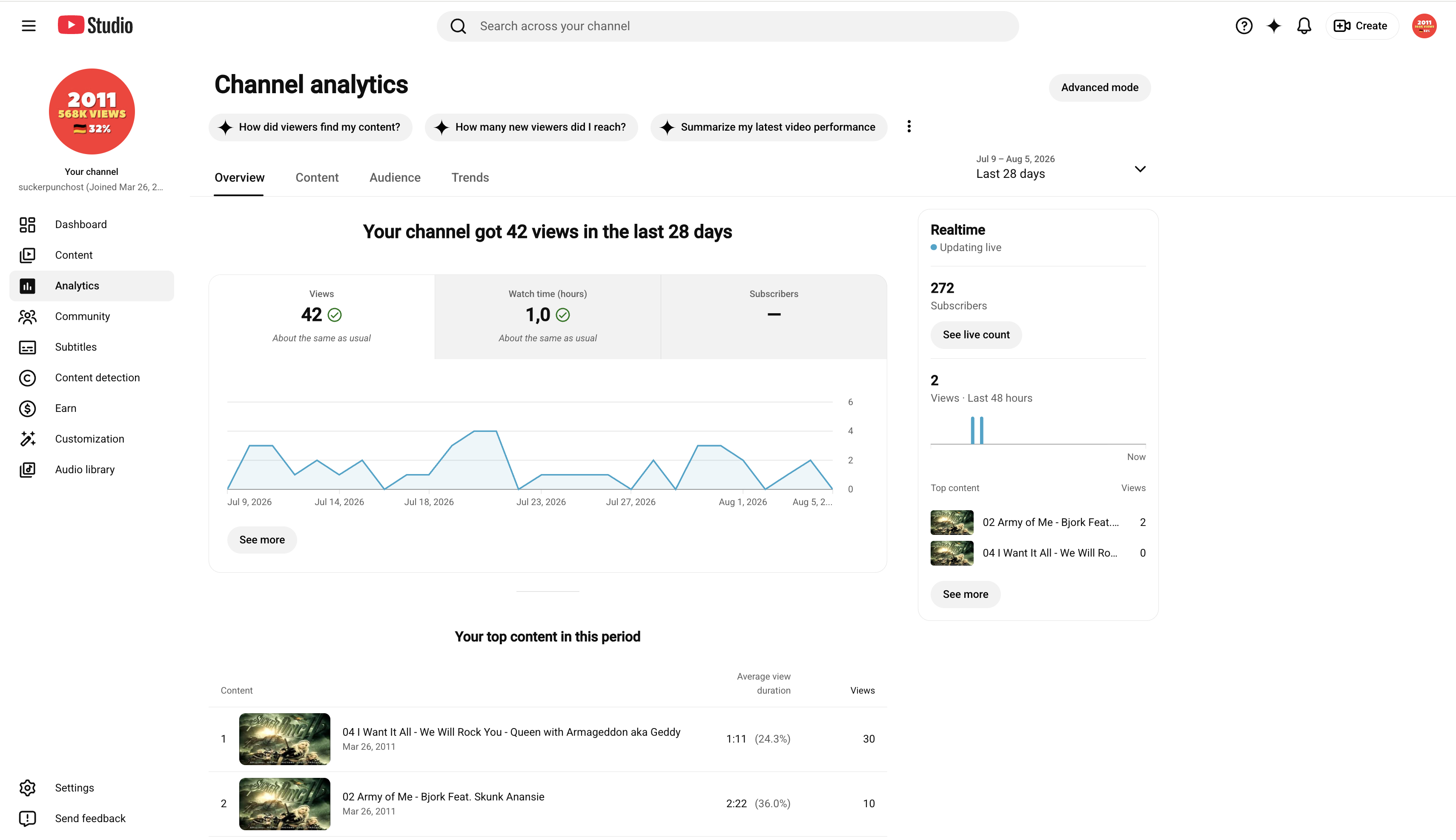Switch to the Overview tab
Viewport: 1456px width, 840px height.
click(239, 178)
